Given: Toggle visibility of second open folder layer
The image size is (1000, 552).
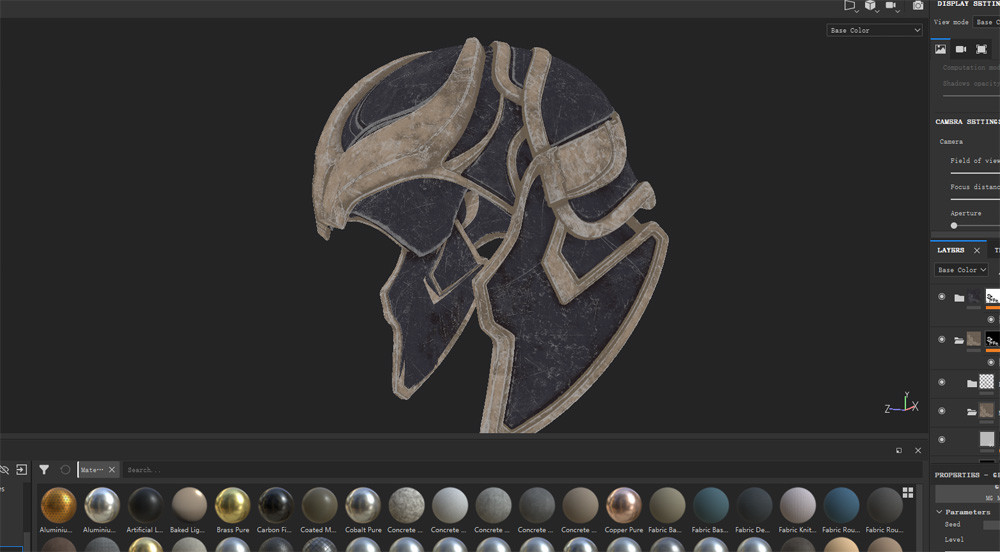Looking at the screenshot, I should tap(941, 339).
